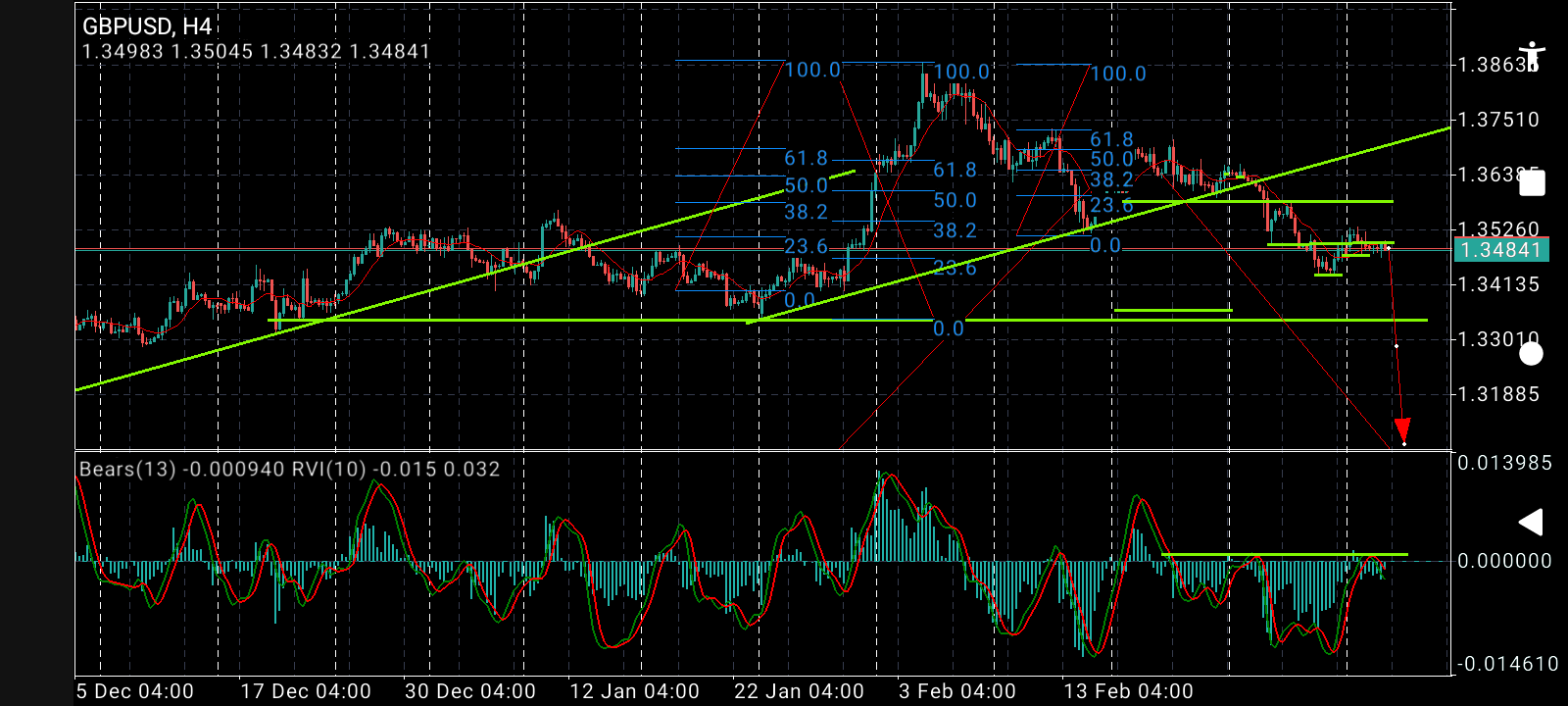Click the 1.35260 price axis label
The image size is (1568, 706).
point(1498,229)
